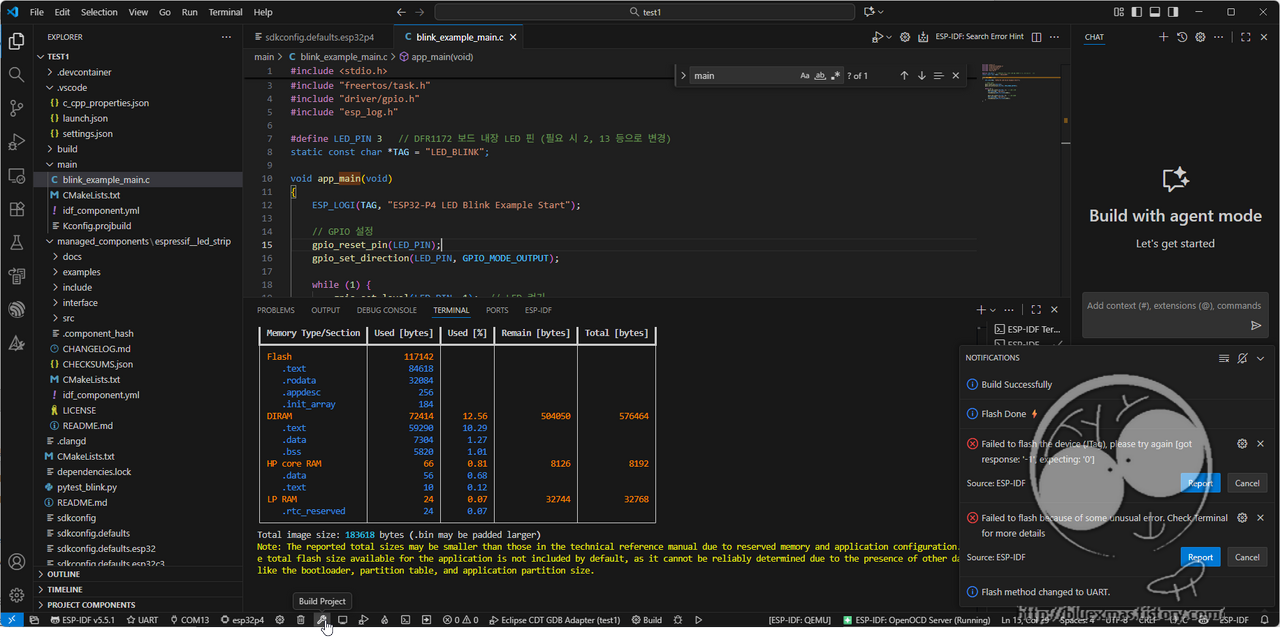Maximize the chat panel

1246,37
